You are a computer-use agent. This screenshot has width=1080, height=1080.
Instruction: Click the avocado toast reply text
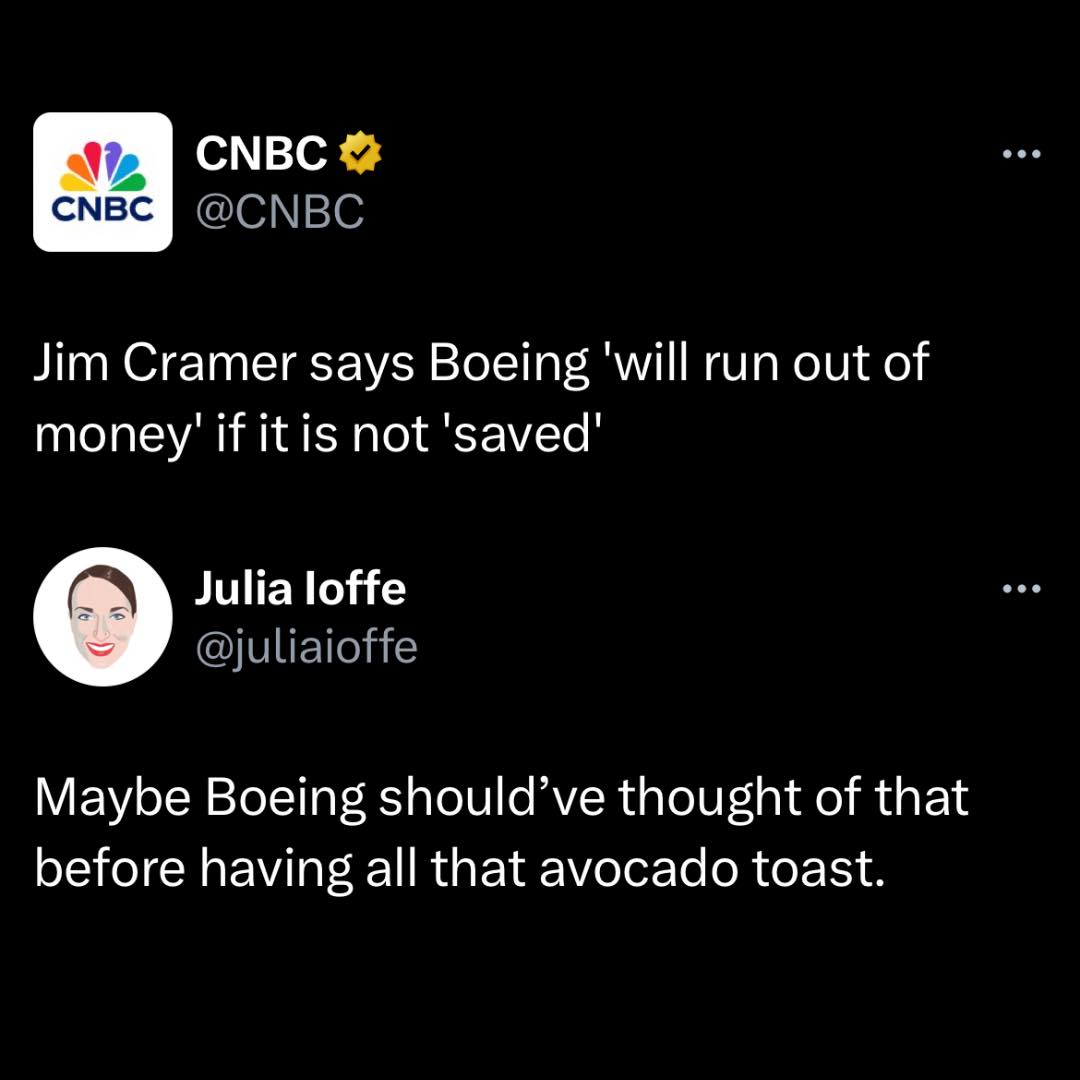(x=500, y=830)
